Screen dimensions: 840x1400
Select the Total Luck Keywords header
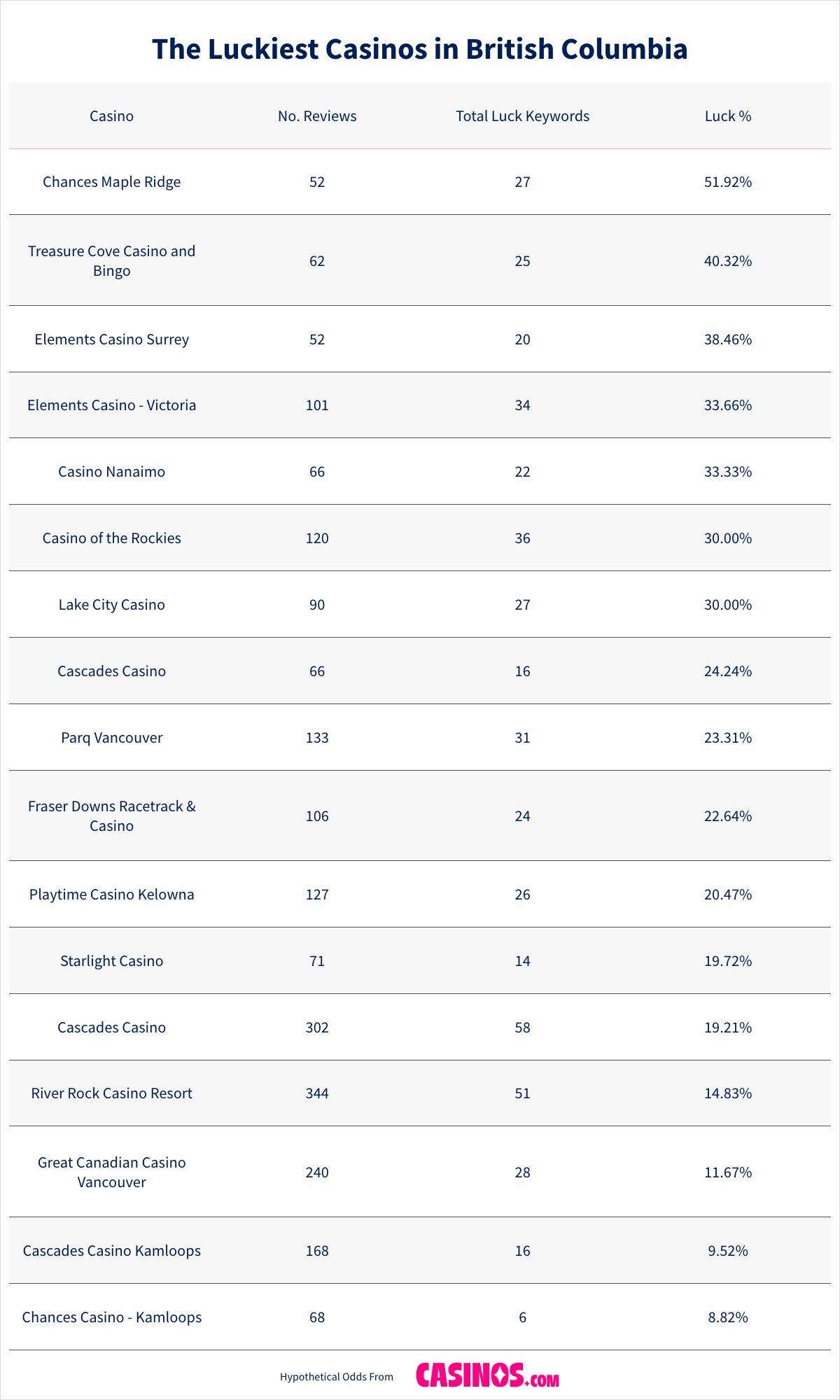[522, 116]
